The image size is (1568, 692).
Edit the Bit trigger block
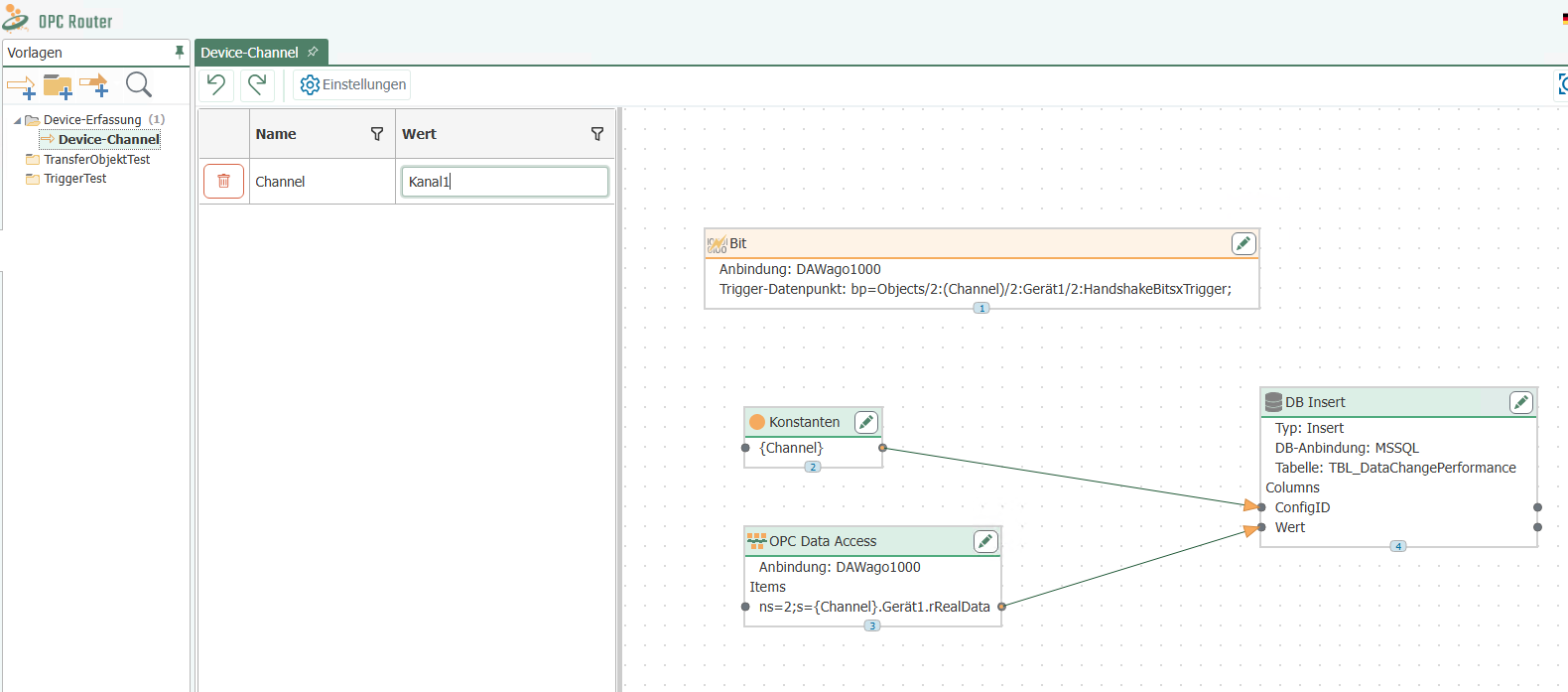point(1242,243)
